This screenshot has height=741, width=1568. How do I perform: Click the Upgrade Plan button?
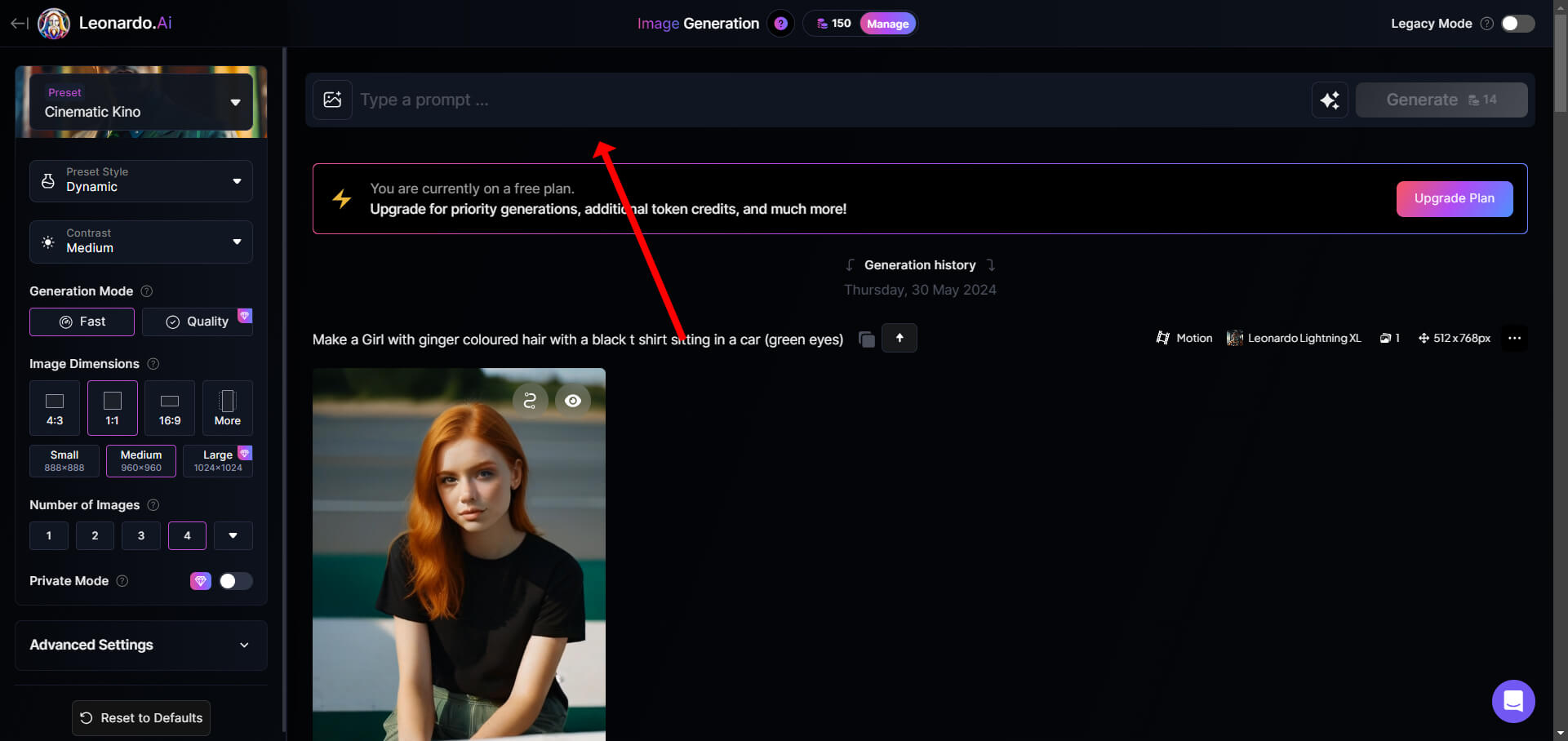click(1455, 198)
